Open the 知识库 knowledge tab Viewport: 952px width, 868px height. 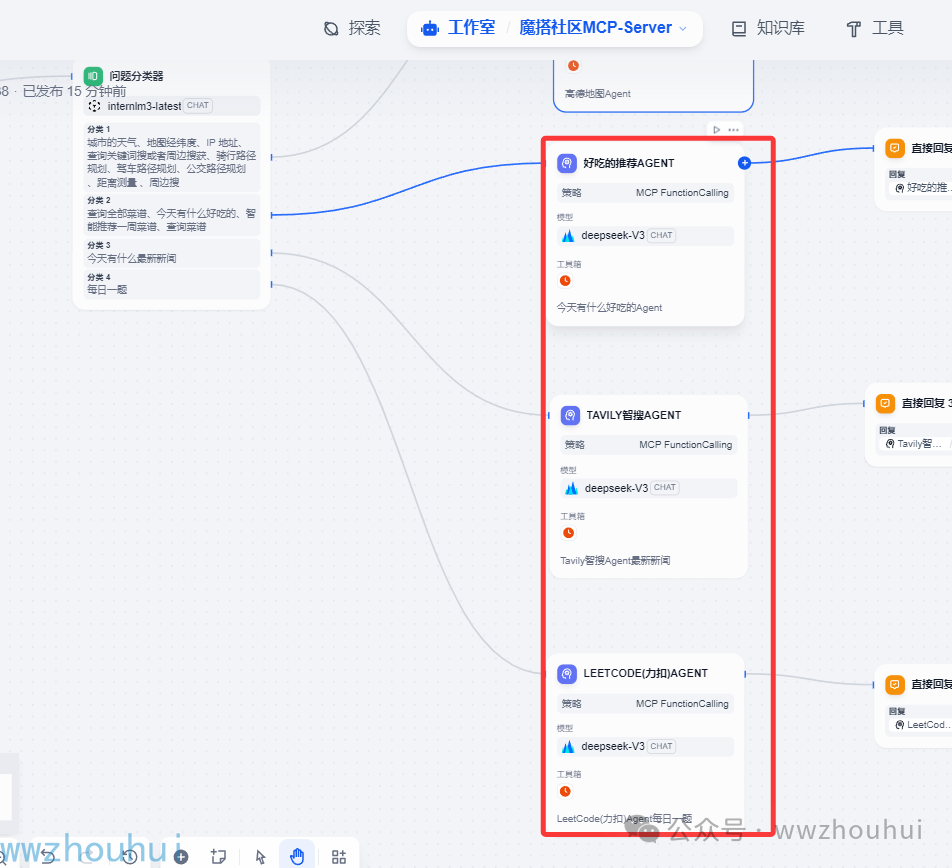[x=768, y=28]
